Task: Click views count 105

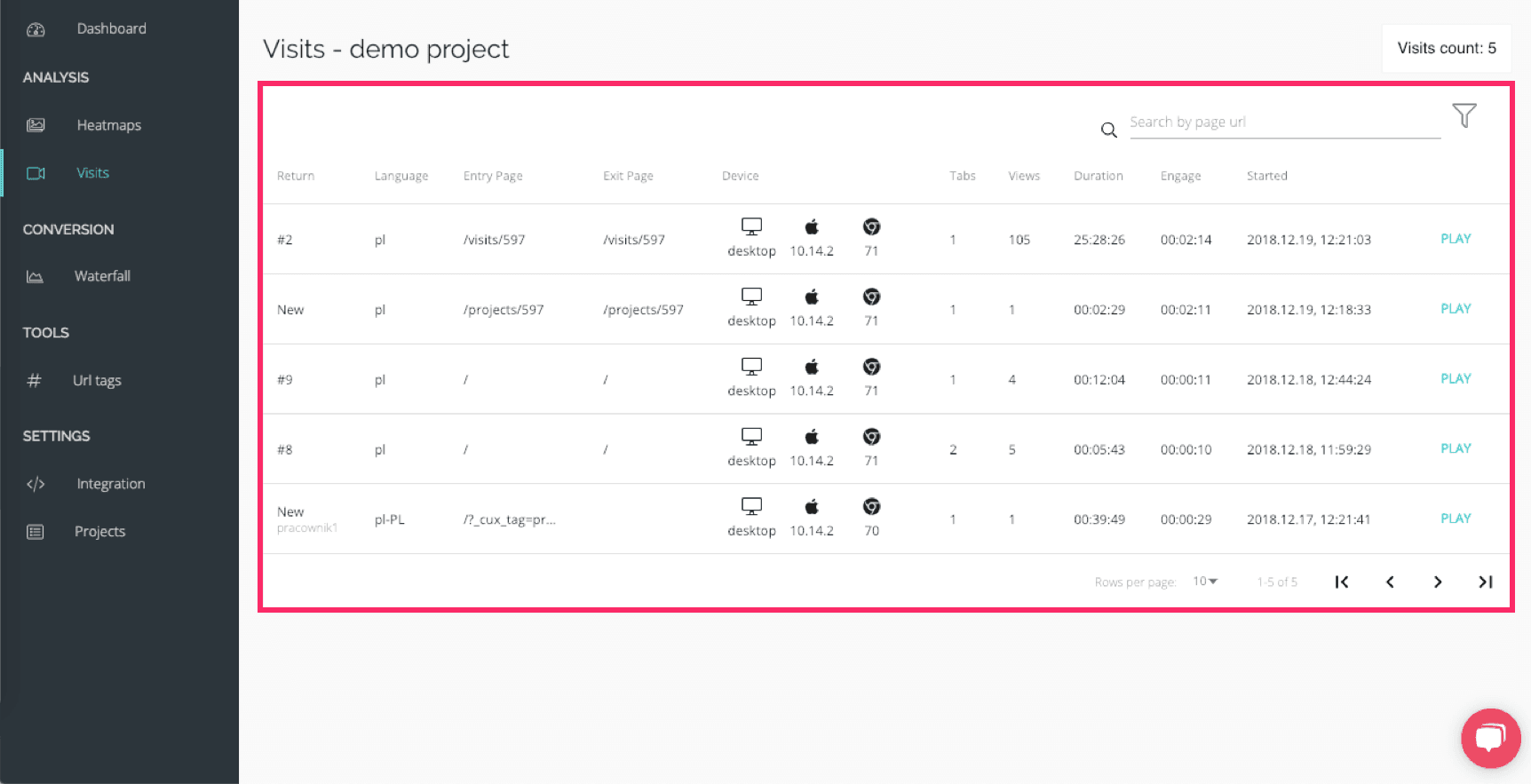Action: (1019, 240)
